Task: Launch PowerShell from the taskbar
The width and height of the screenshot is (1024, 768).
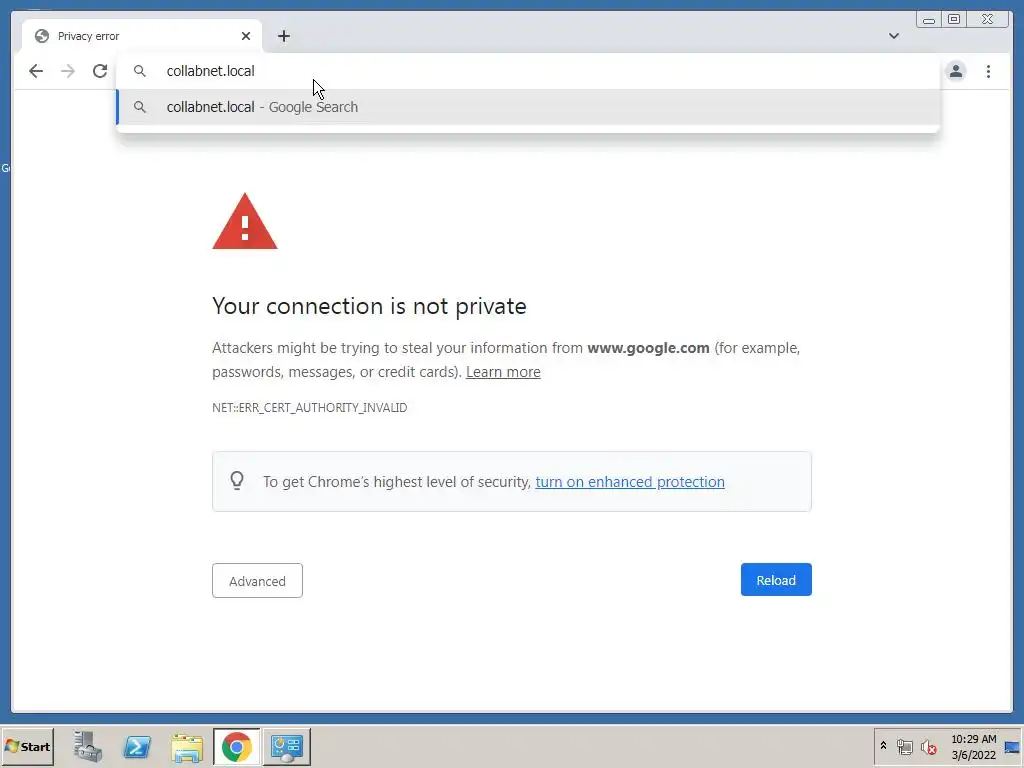Action: tap(137, 746)
